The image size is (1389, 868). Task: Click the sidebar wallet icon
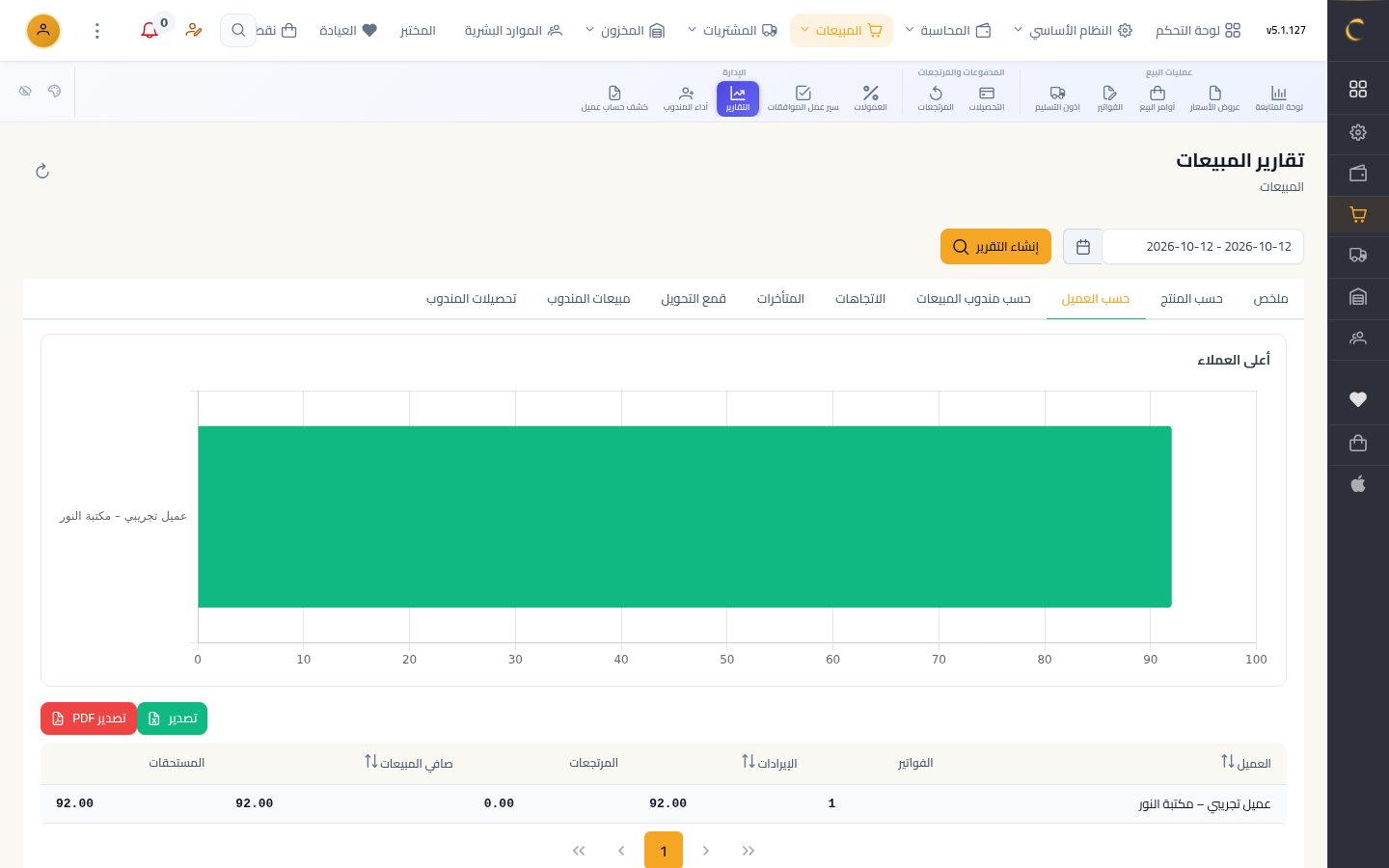(x=1358, y=174)
